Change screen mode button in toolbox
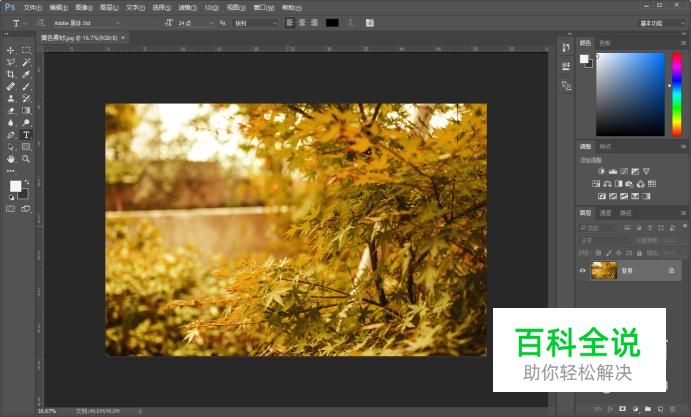 [x=26, y=209]
